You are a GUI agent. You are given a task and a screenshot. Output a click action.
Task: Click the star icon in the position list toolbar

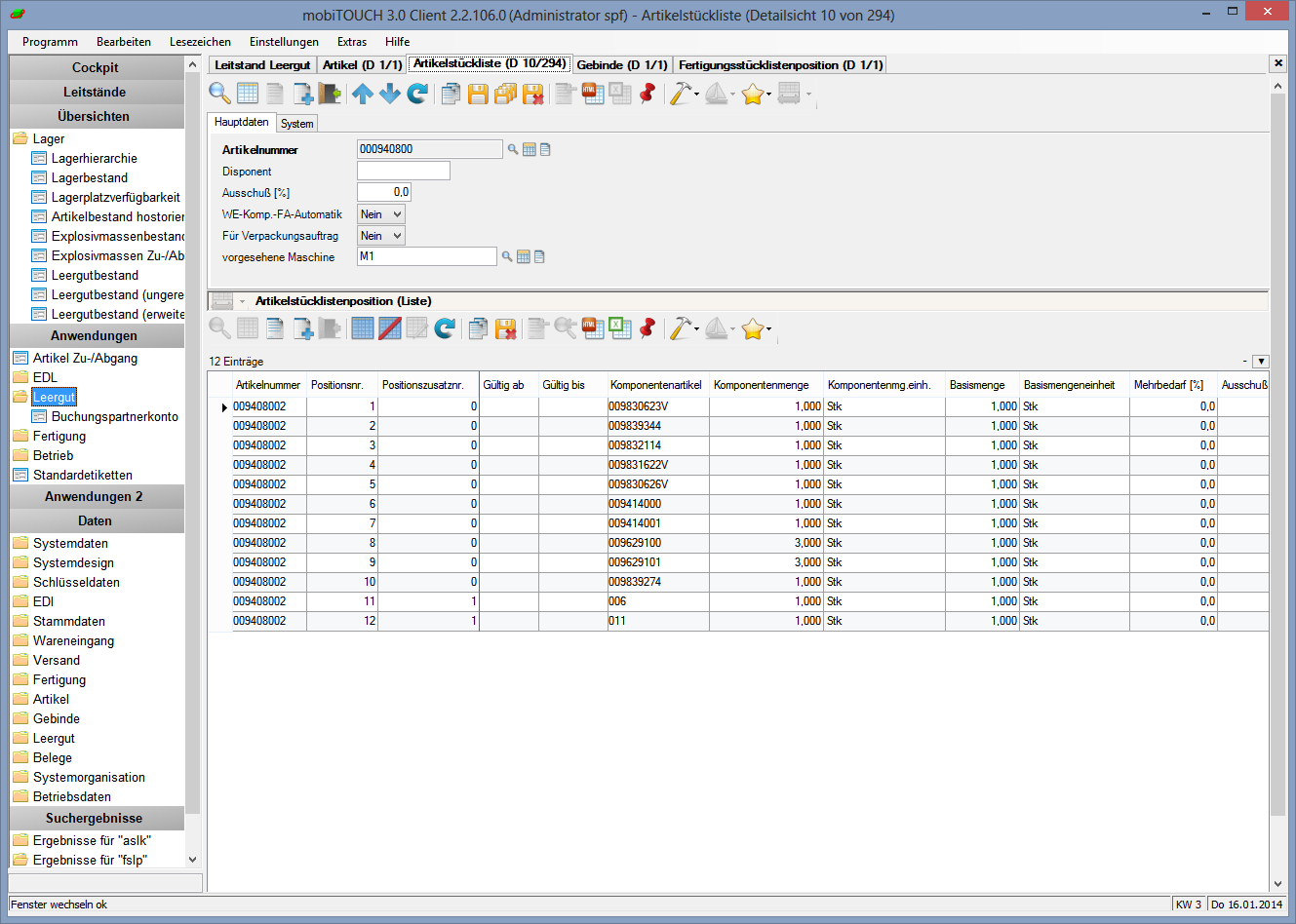[752, 328]
